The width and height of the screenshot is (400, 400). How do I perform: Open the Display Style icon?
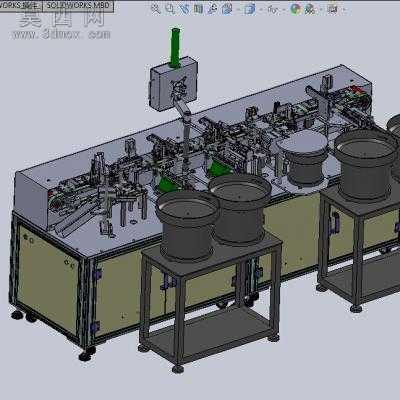tap(250, 9)
